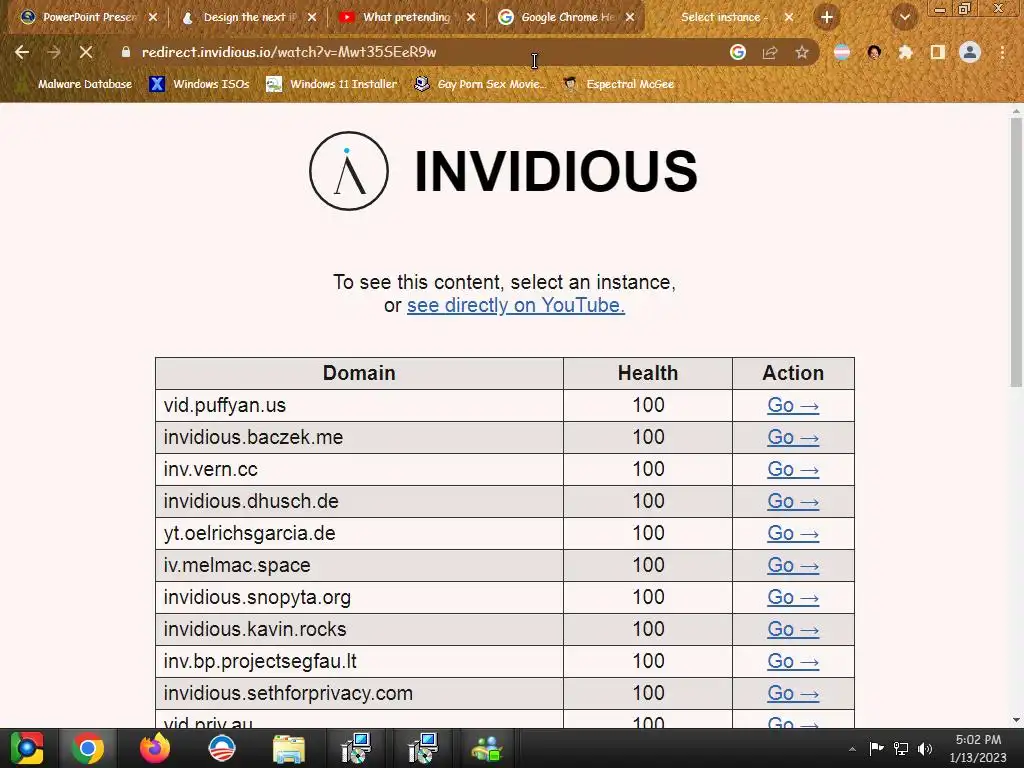Screen dimensions: 1024x768
Task: Select the Action column header
Action: [x=793, y=373]
